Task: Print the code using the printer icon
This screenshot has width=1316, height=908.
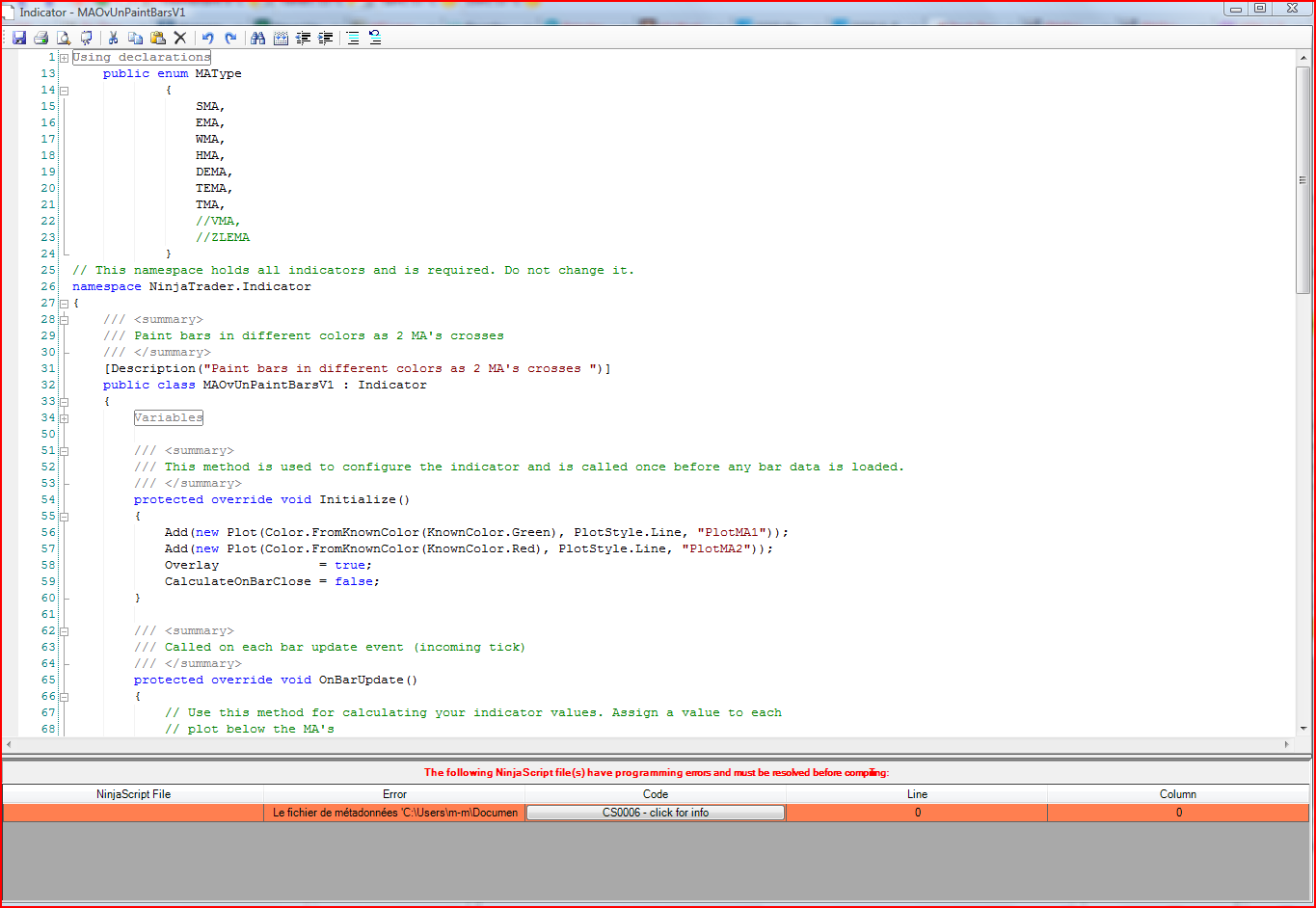Action: pos(41,38)
